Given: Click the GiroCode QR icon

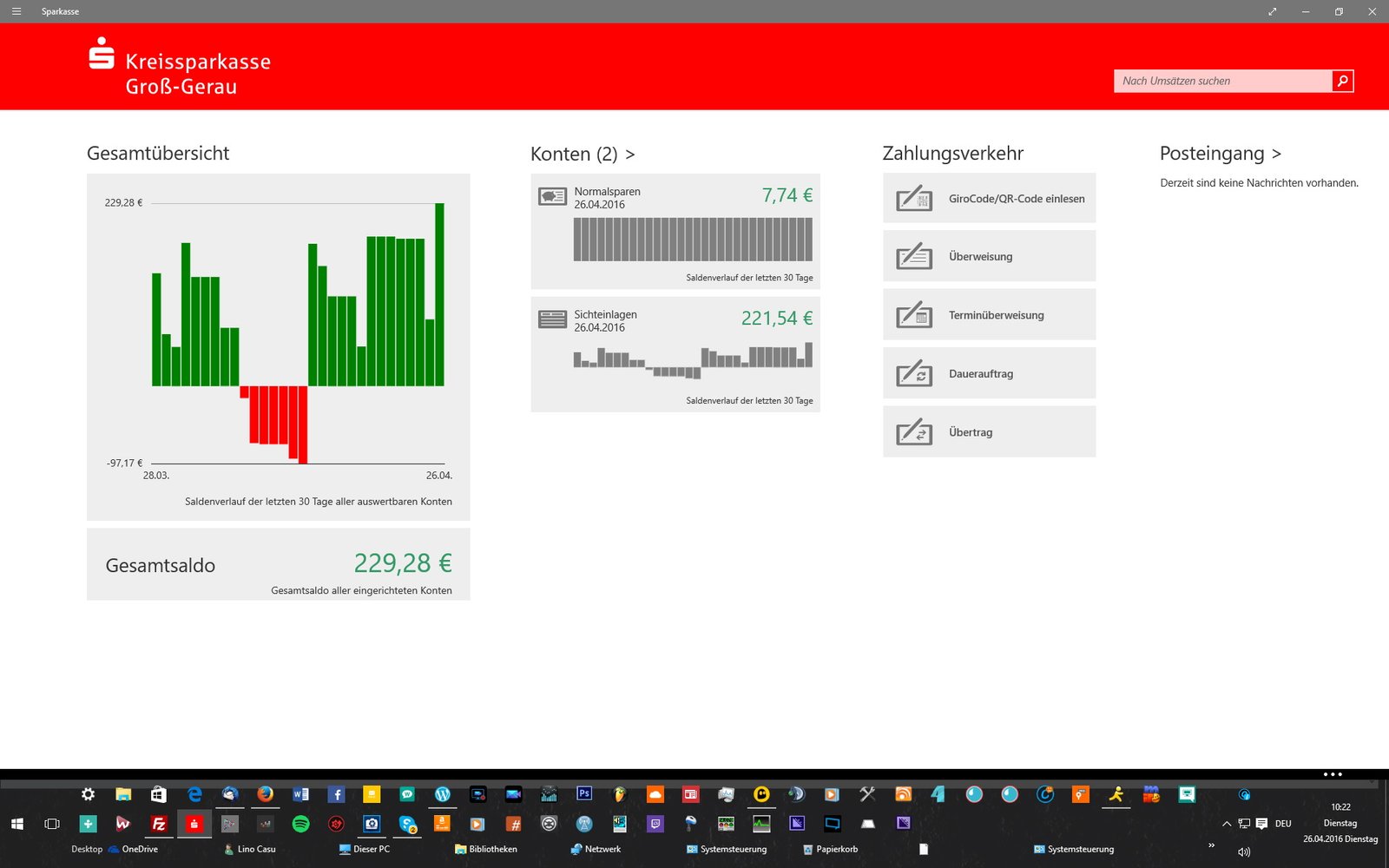Looking at the screenshot, I should [x=914, y=198].
